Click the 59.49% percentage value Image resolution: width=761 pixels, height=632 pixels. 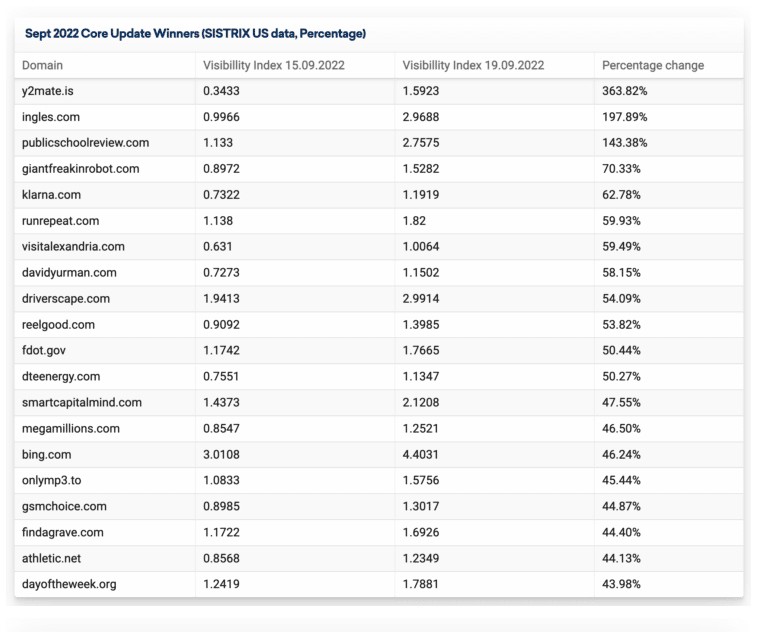pyautogui.click(x=621, y=247)
